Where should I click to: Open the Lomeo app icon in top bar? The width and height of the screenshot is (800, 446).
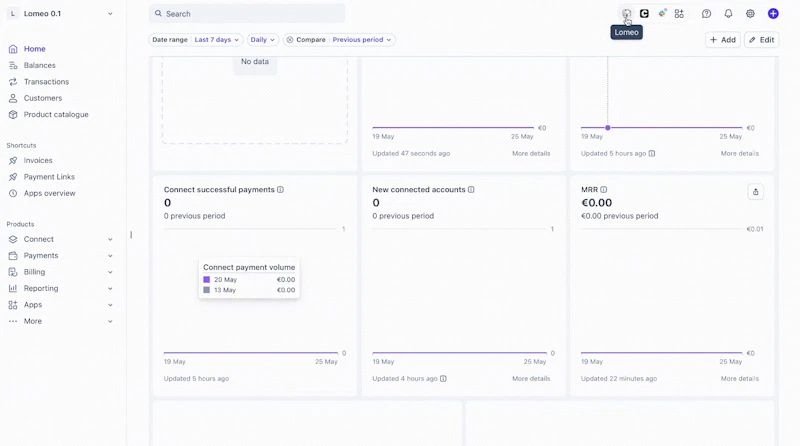pyautogui.click(x=626, y=14)
